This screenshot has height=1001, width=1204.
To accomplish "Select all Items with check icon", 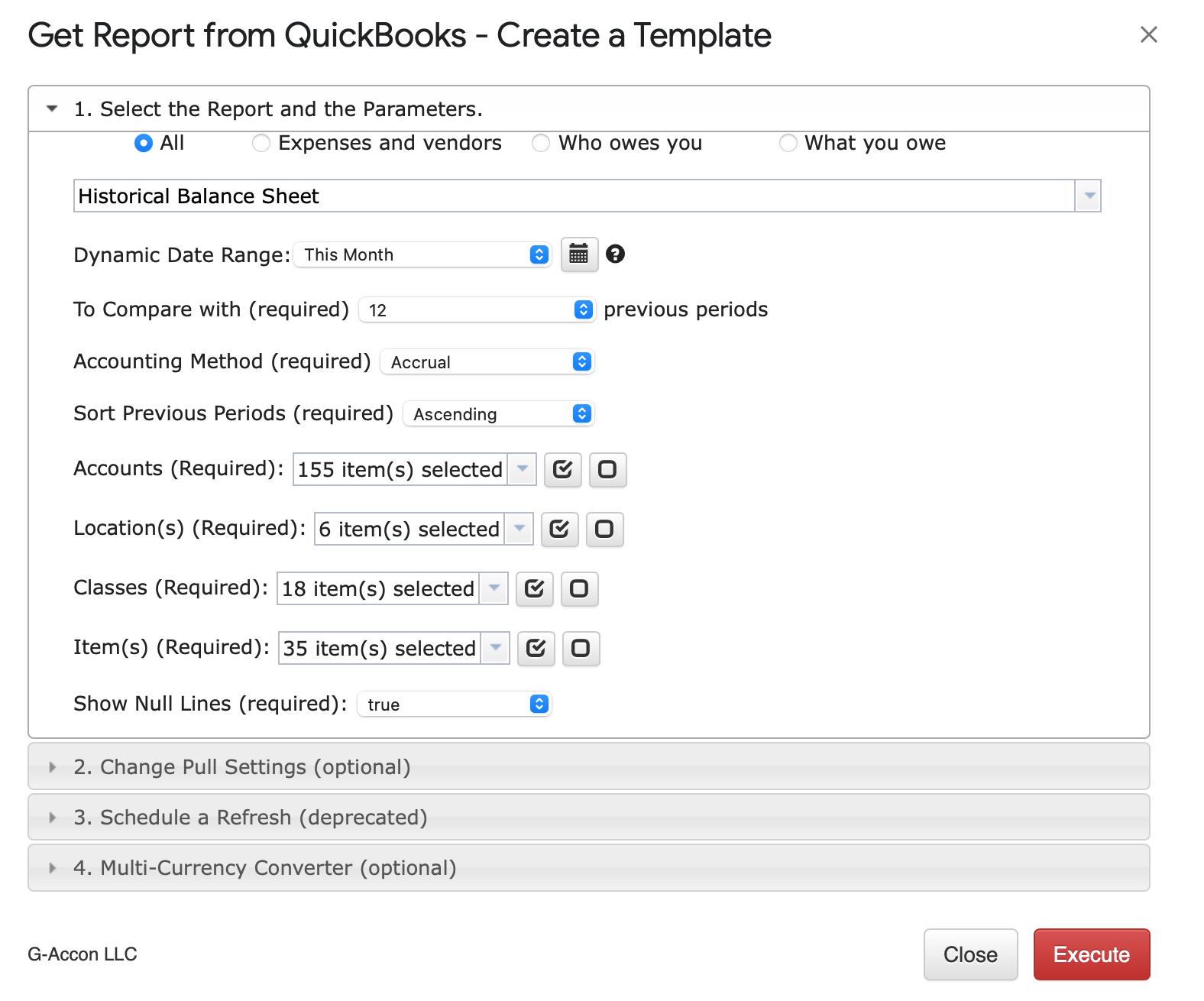I will (x=536, y=648).
